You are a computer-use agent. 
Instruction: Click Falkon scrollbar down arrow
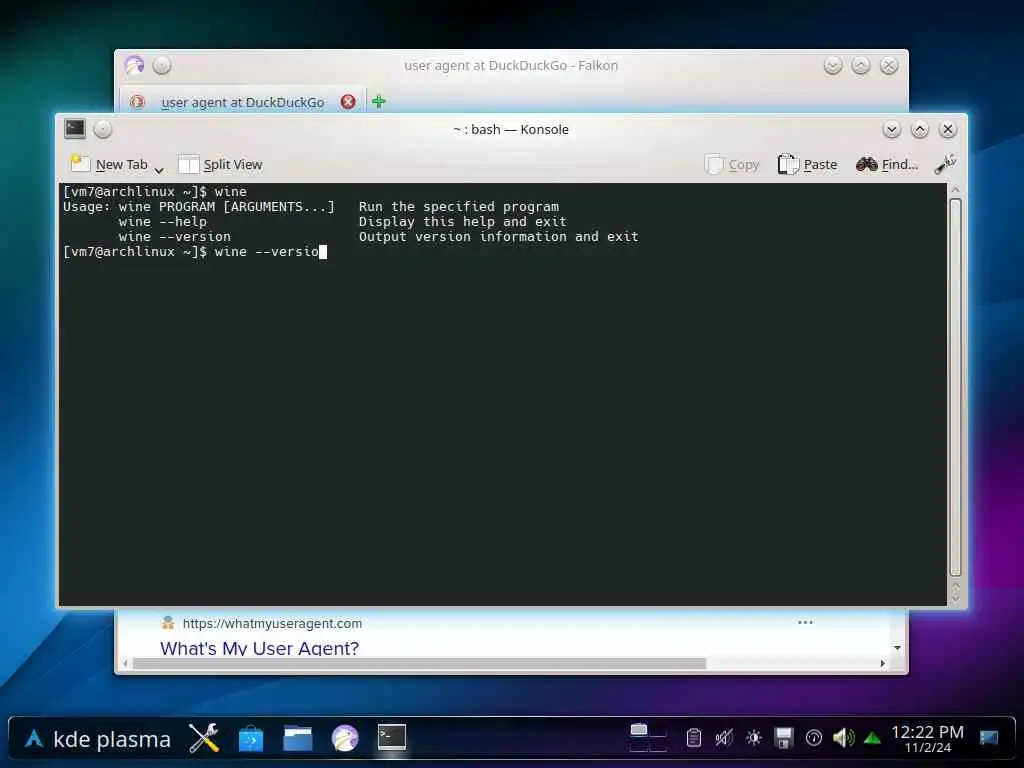(x=897, y=648)
